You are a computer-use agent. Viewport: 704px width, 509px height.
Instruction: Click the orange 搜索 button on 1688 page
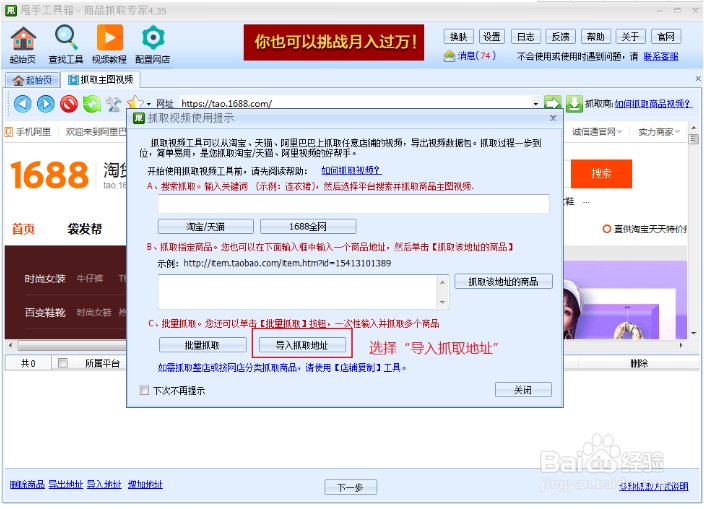(601, 173)
